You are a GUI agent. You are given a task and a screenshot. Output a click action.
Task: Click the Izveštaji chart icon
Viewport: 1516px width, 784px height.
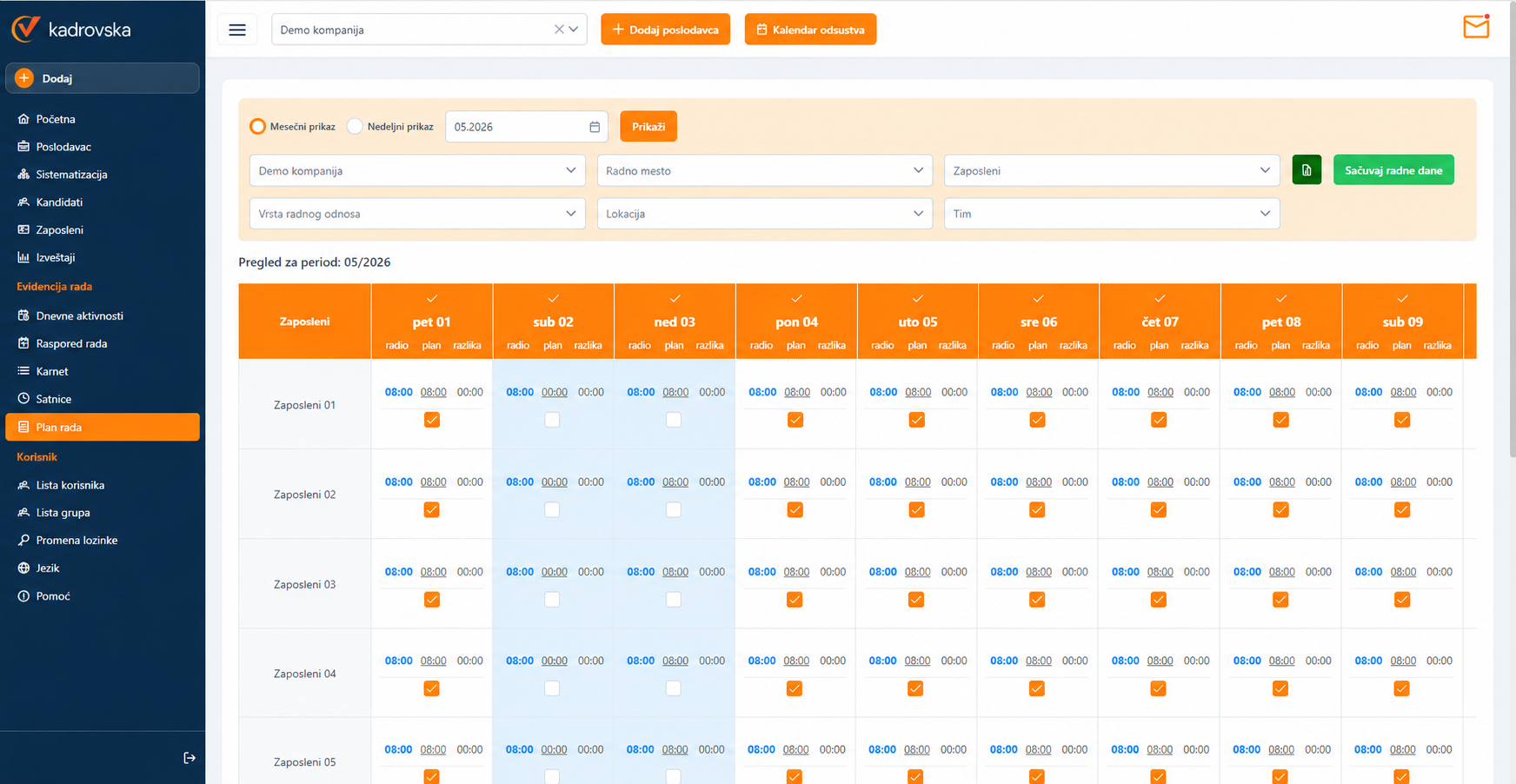(23, 257)
